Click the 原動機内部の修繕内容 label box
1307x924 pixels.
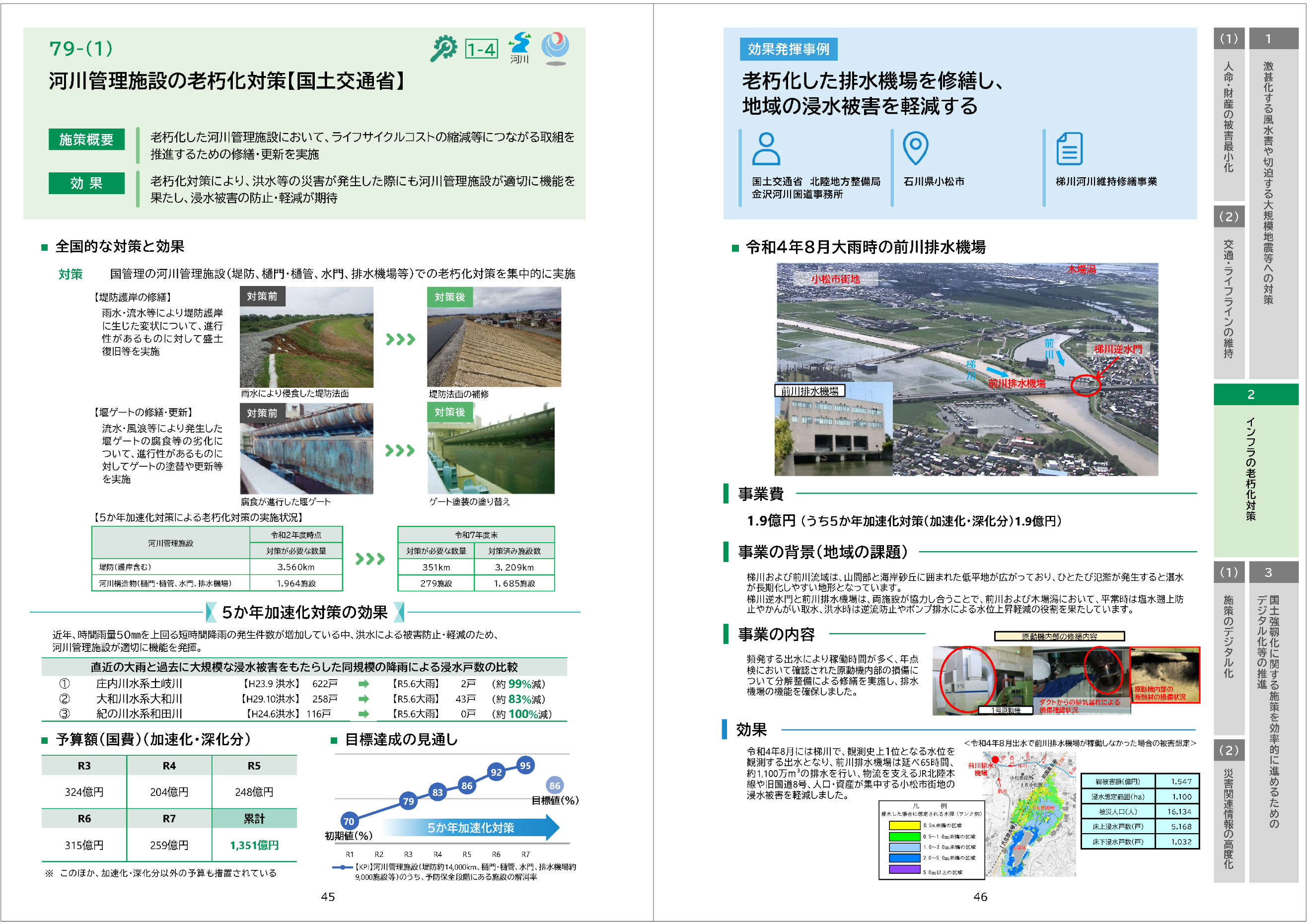[1059, 636]
